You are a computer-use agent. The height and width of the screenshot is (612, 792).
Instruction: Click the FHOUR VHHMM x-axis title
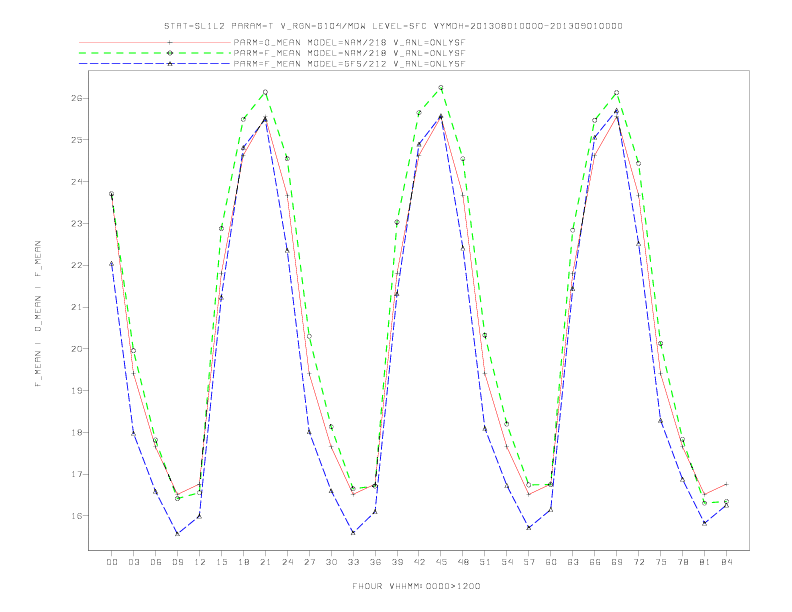pyautogui.click(x=416, y=586)
